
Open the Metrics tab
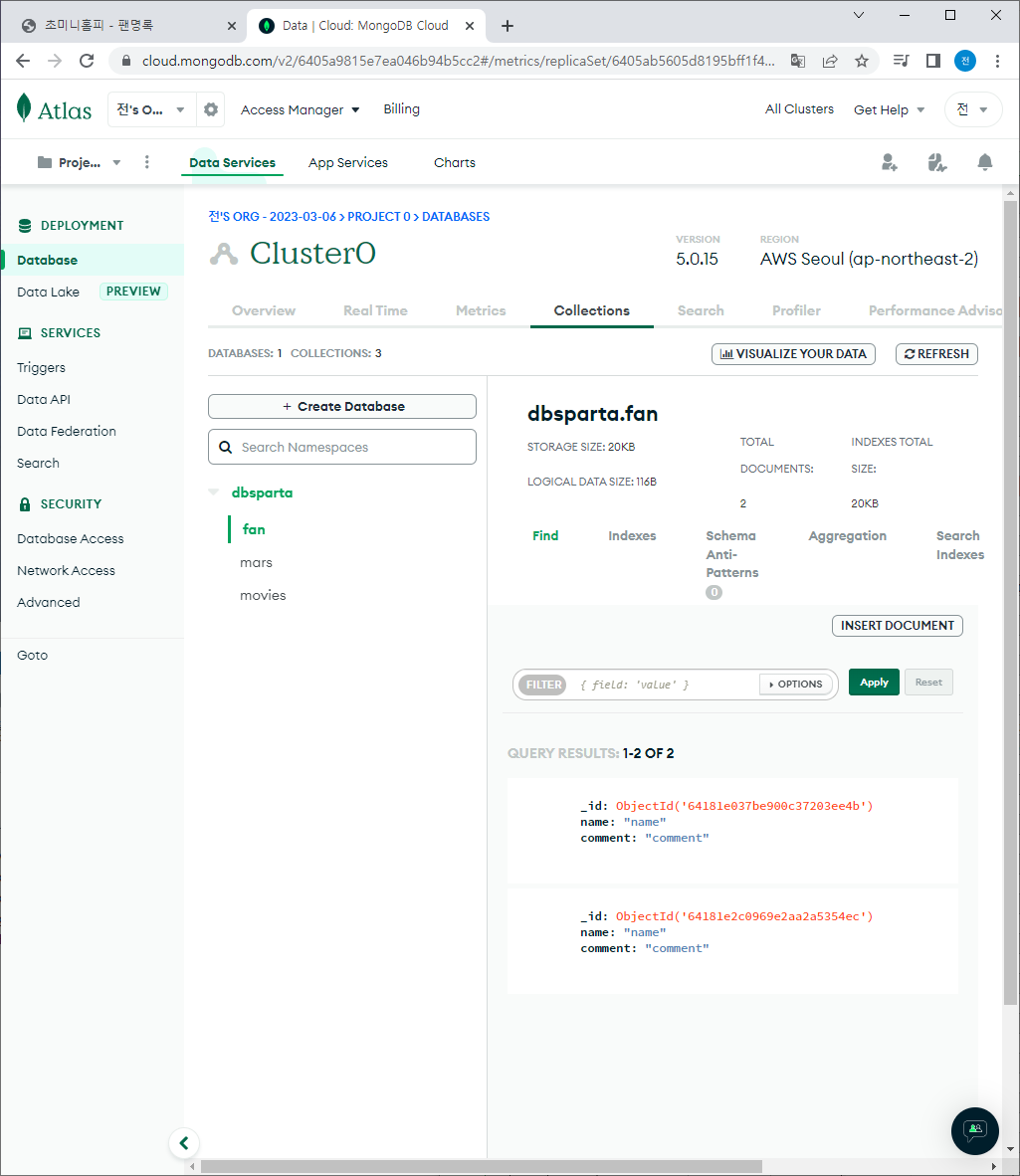tap(481, 310)
